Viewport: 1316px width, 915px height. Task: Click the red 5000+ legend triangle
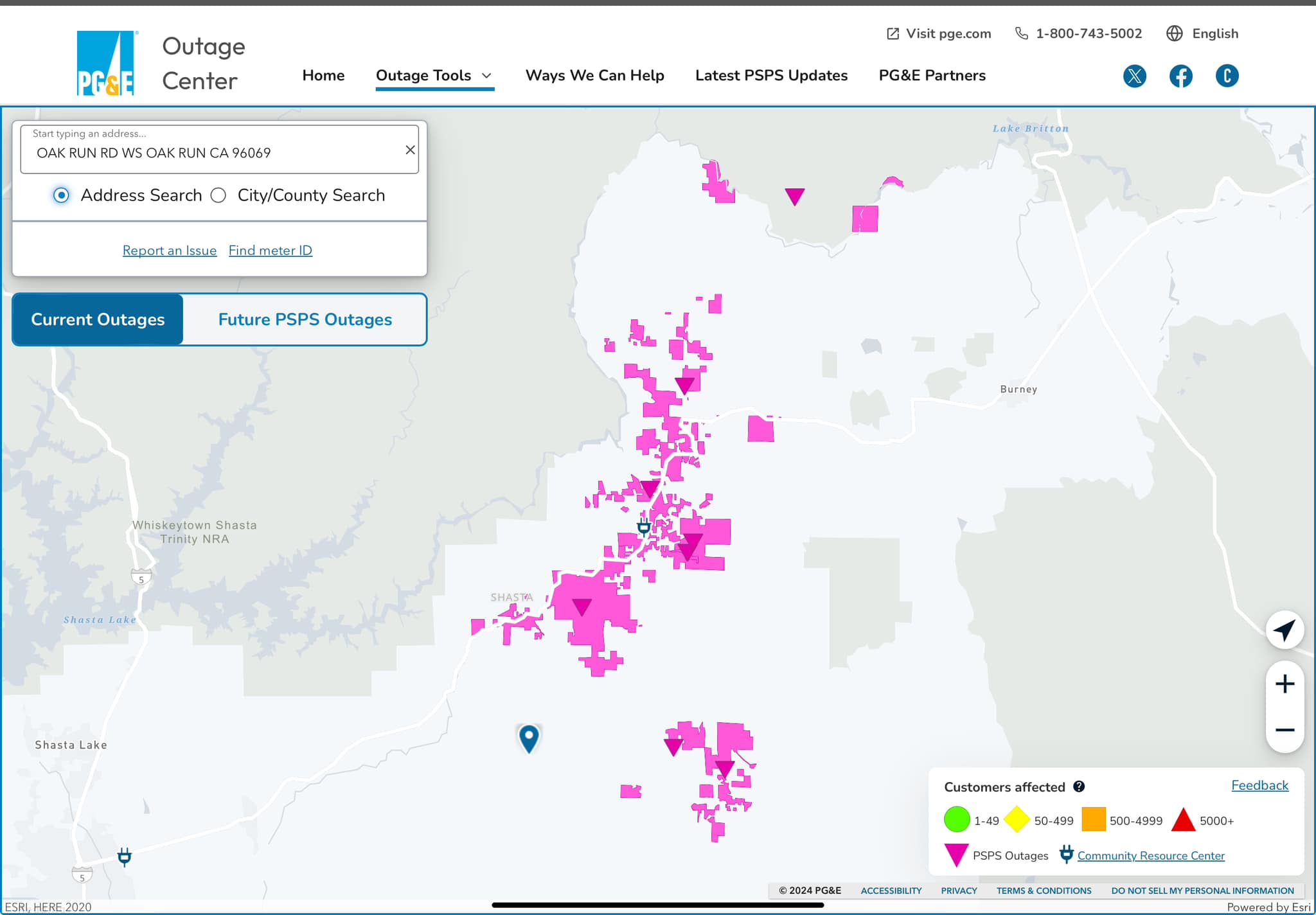point(1183,820)
